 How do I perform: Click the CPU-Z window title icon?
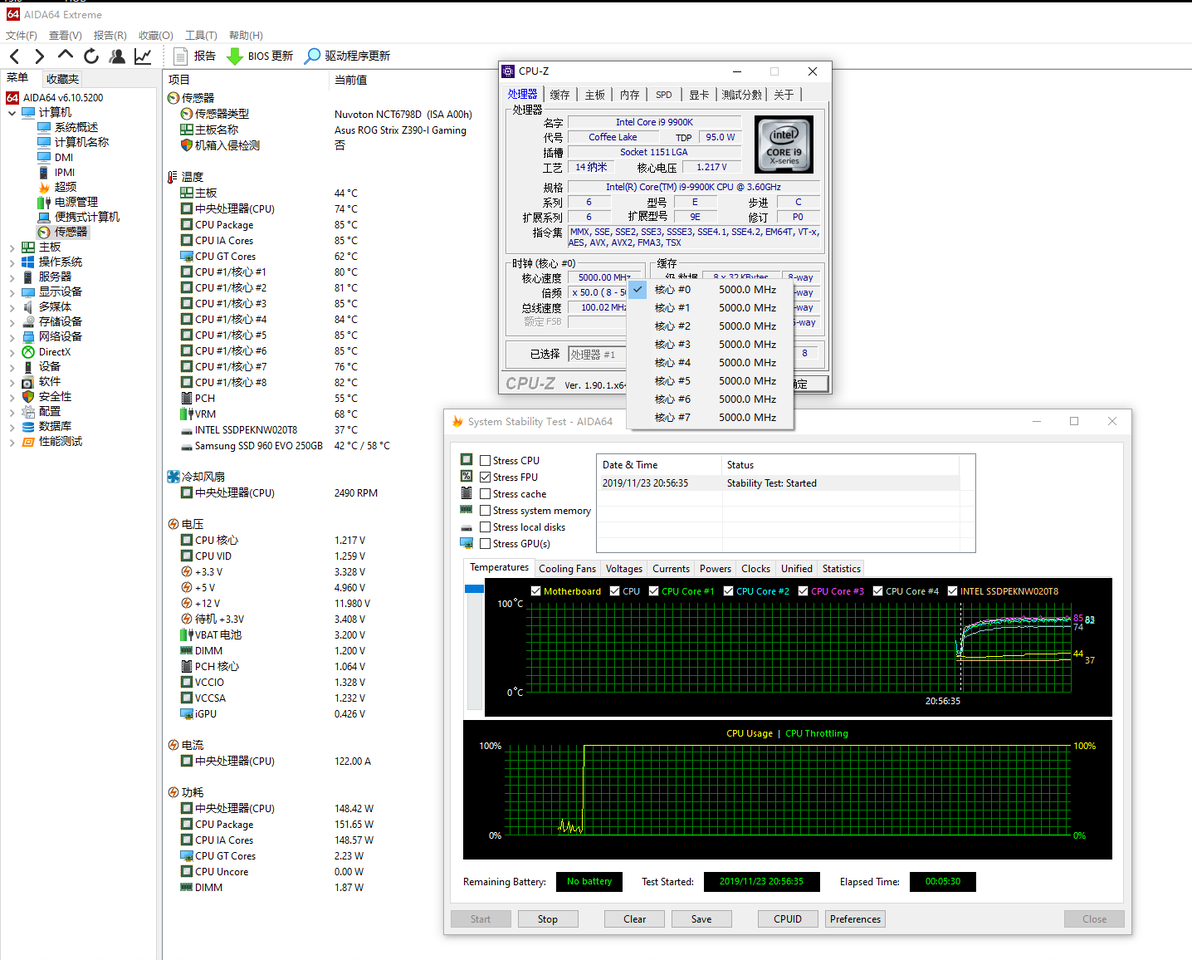pyautogui.click(x=508, y=71)
